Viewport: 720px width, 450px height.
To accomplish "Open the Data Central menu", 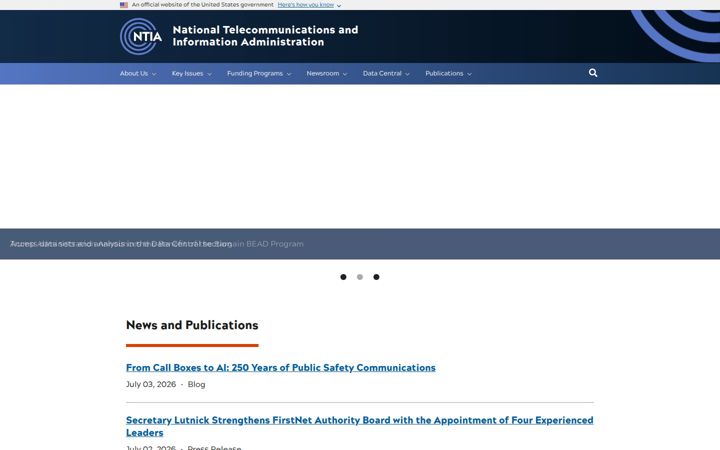I will (x=382, y=73).
